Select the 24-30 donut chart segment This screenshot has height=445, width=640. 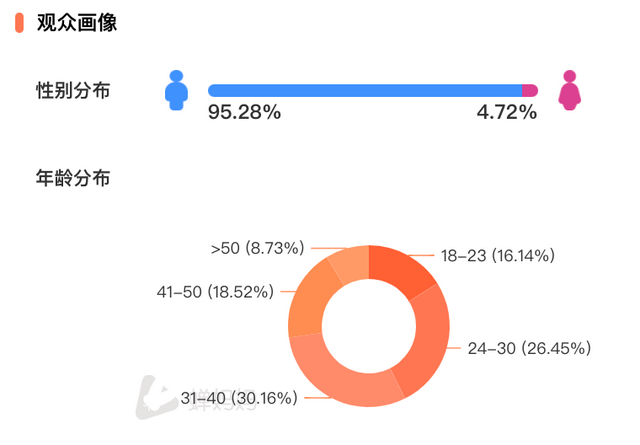tap(427, 342)
